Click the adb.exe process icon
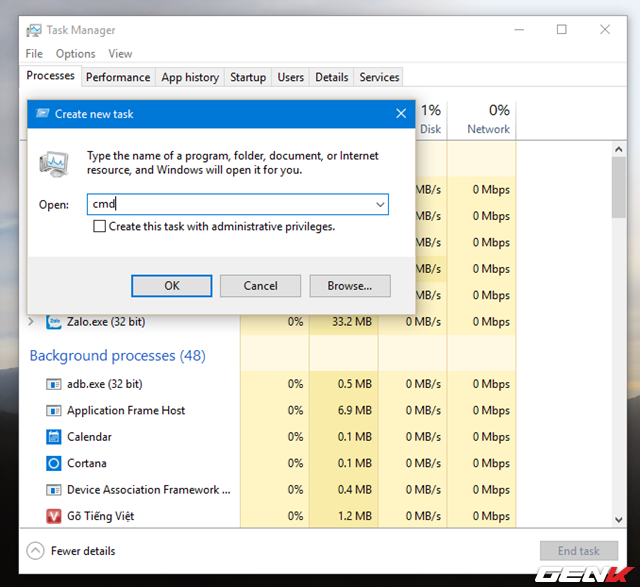 pyautogui.click(x=54, y=384)
